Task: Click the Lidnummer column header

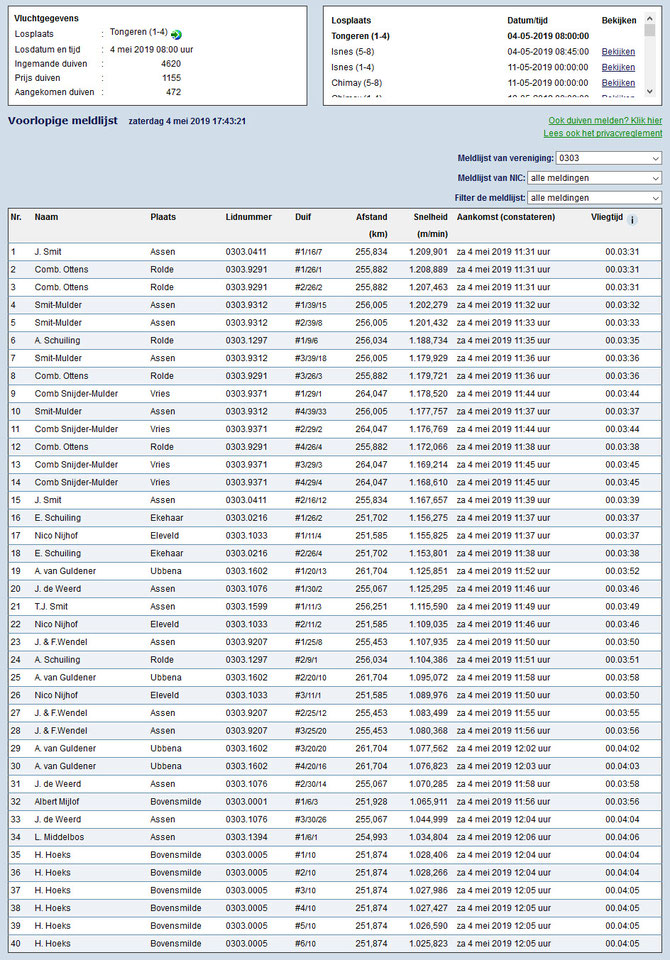Action: (x=249, y=217)
